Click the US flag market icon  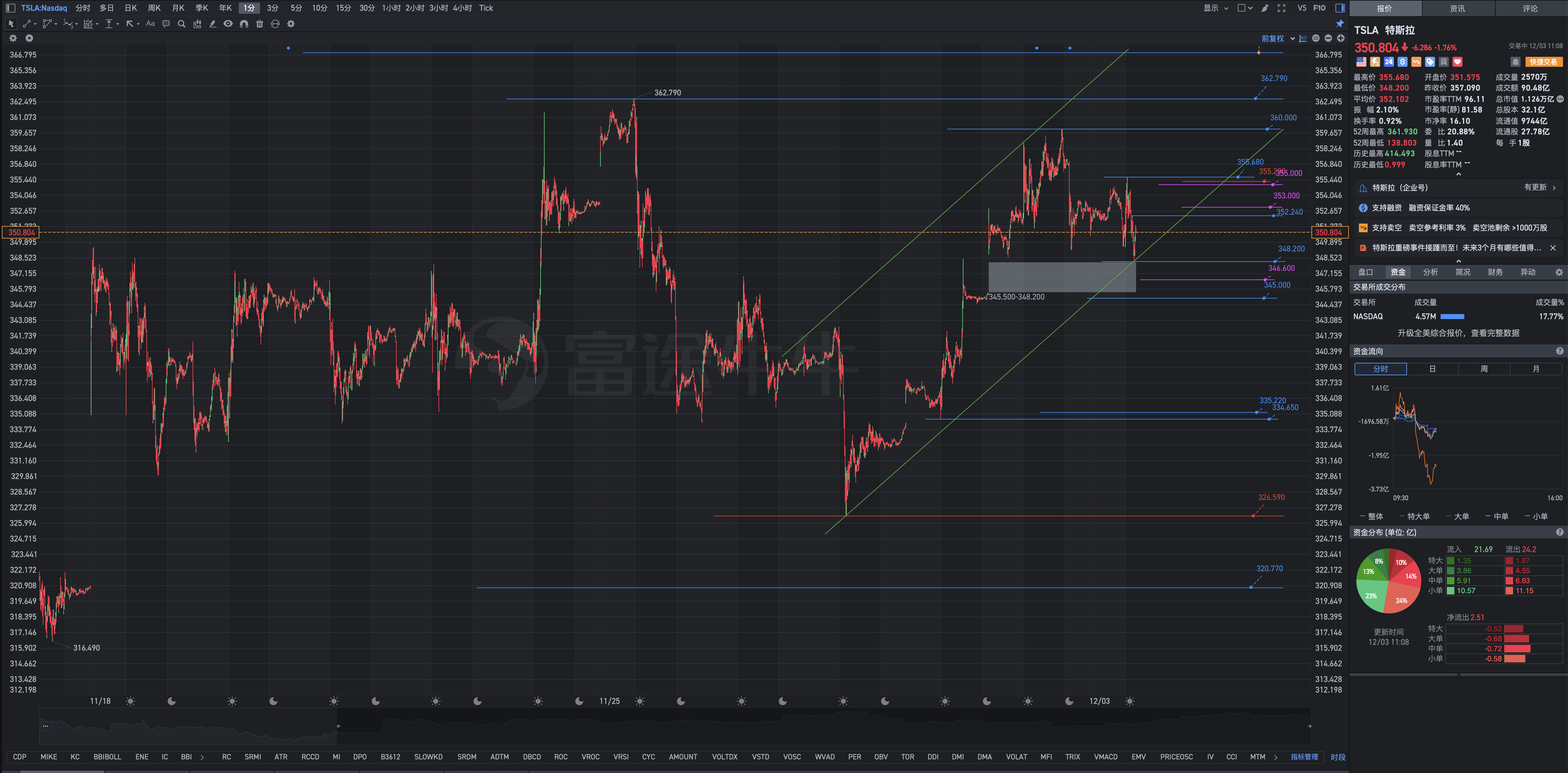[1361, 62]
